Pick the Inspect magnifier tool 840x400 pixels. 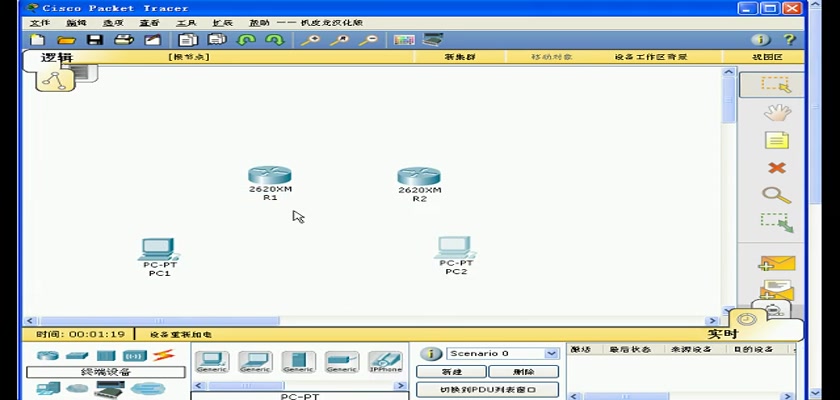(x=776, y=195)
